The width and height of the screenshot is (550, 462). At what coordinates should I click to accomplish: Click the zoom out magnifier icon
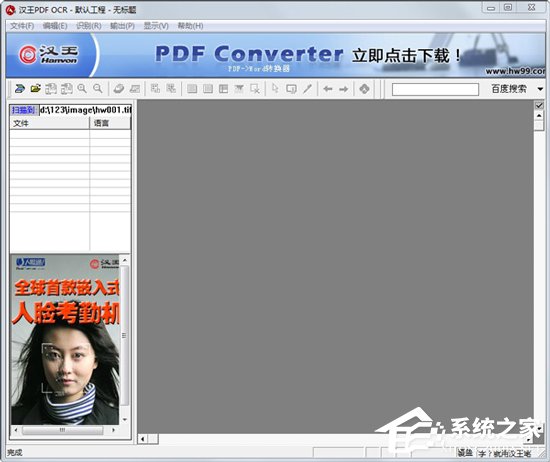coord(98,89)
